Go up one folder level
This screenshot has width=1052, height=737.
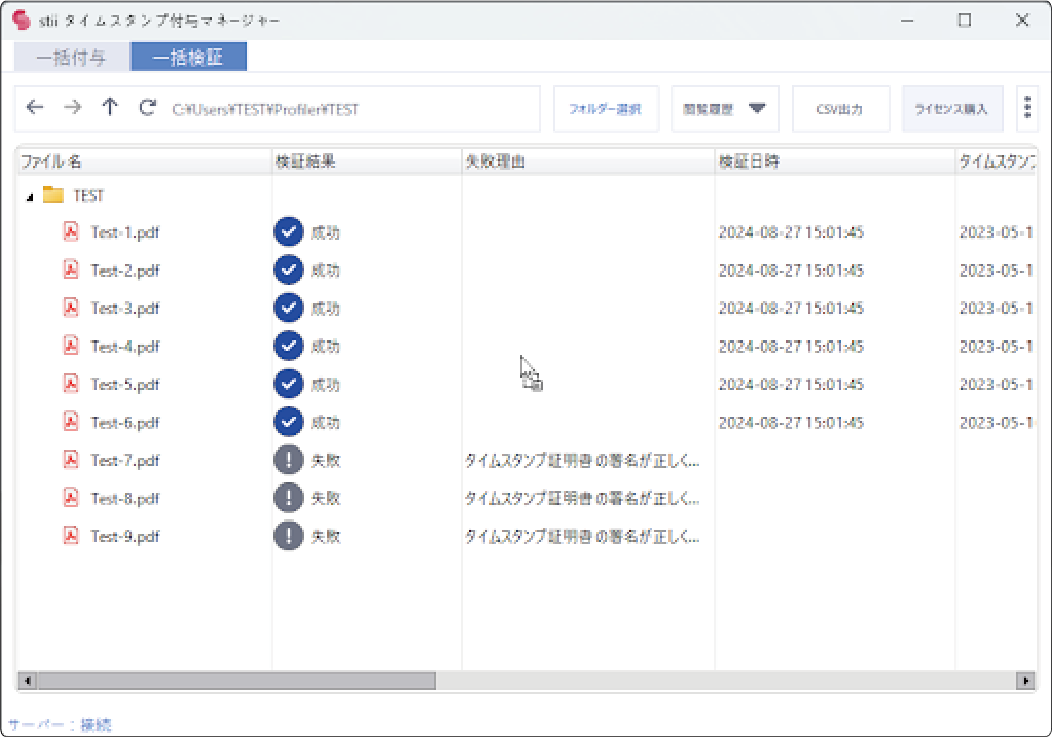110,108
